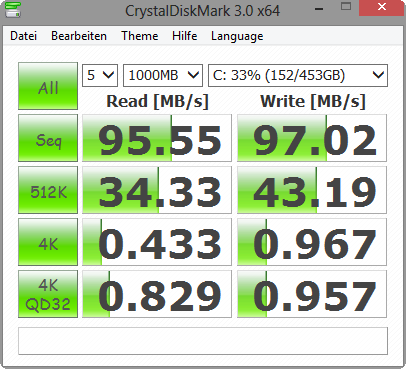The height and width of the screenshot is (369, 406).
Task: Start the 512K benchmark test
Action: [48, 190]
